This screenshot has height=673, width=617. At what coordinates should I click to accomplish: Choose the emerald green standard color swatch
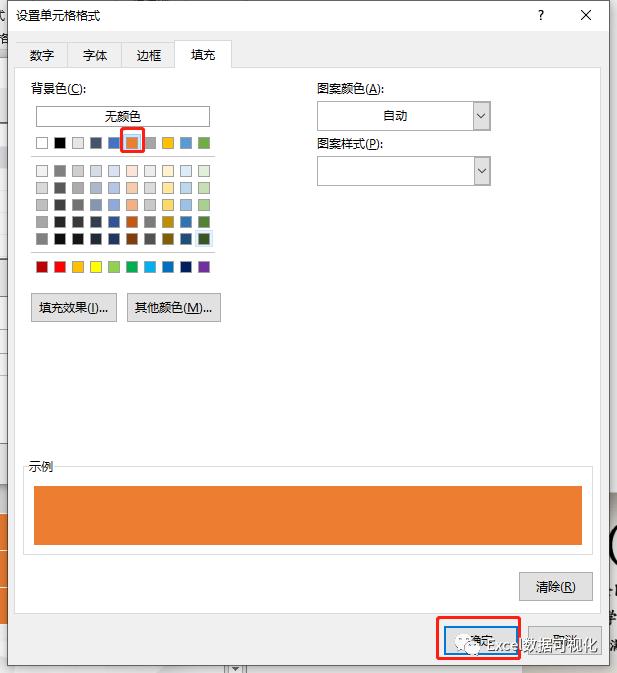[132, 267]
